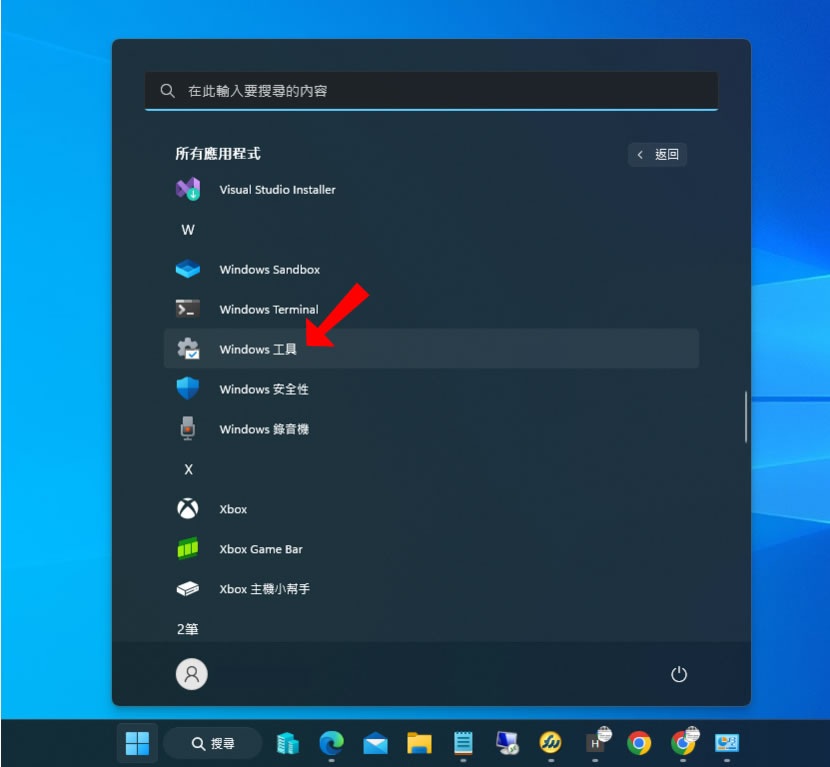The image size is (830, 767).
Task: Click the search field in the Start menu
Action: point(431,91)
